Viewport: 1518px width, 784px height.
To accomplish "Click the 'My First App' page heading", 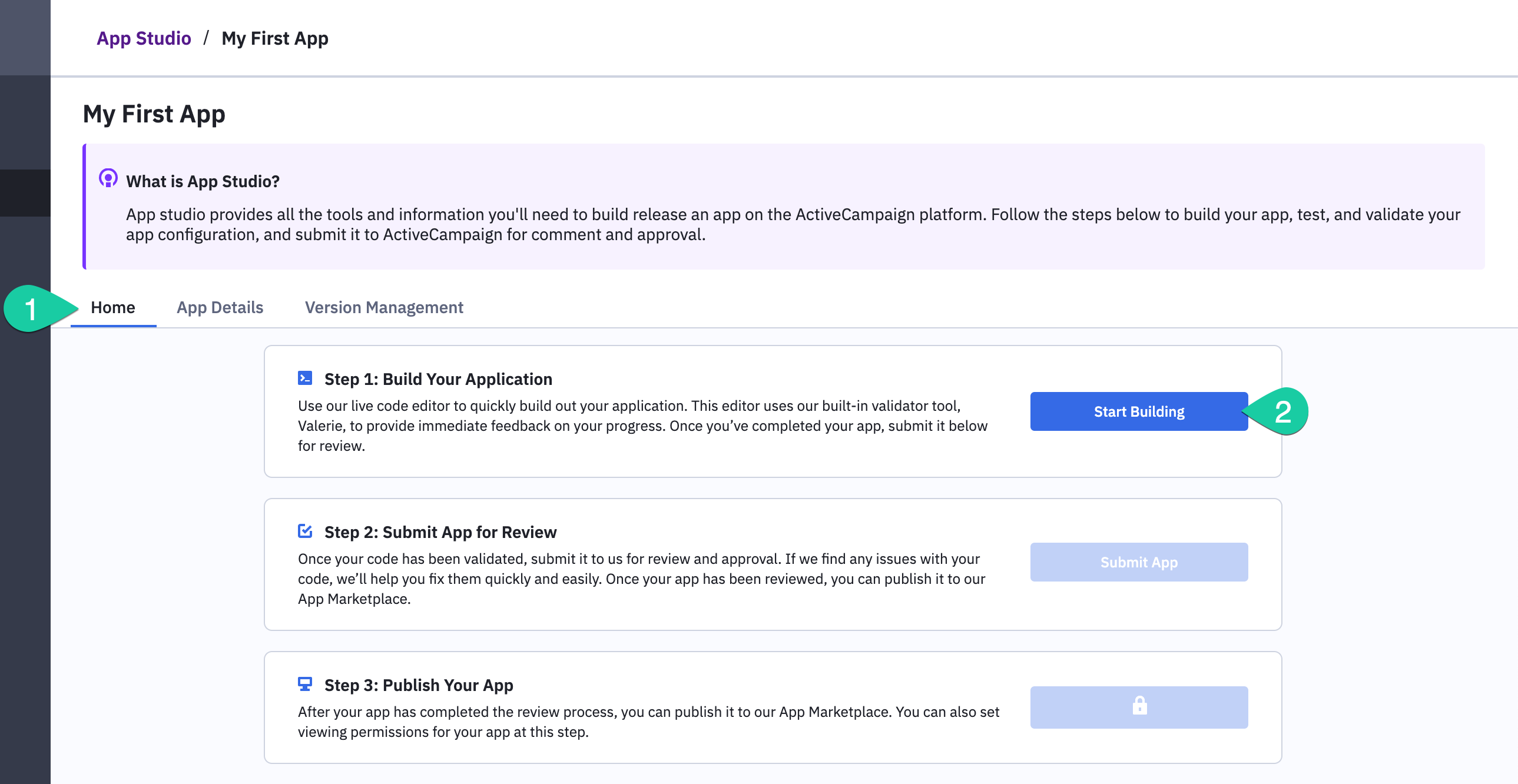I will [154, 114].
